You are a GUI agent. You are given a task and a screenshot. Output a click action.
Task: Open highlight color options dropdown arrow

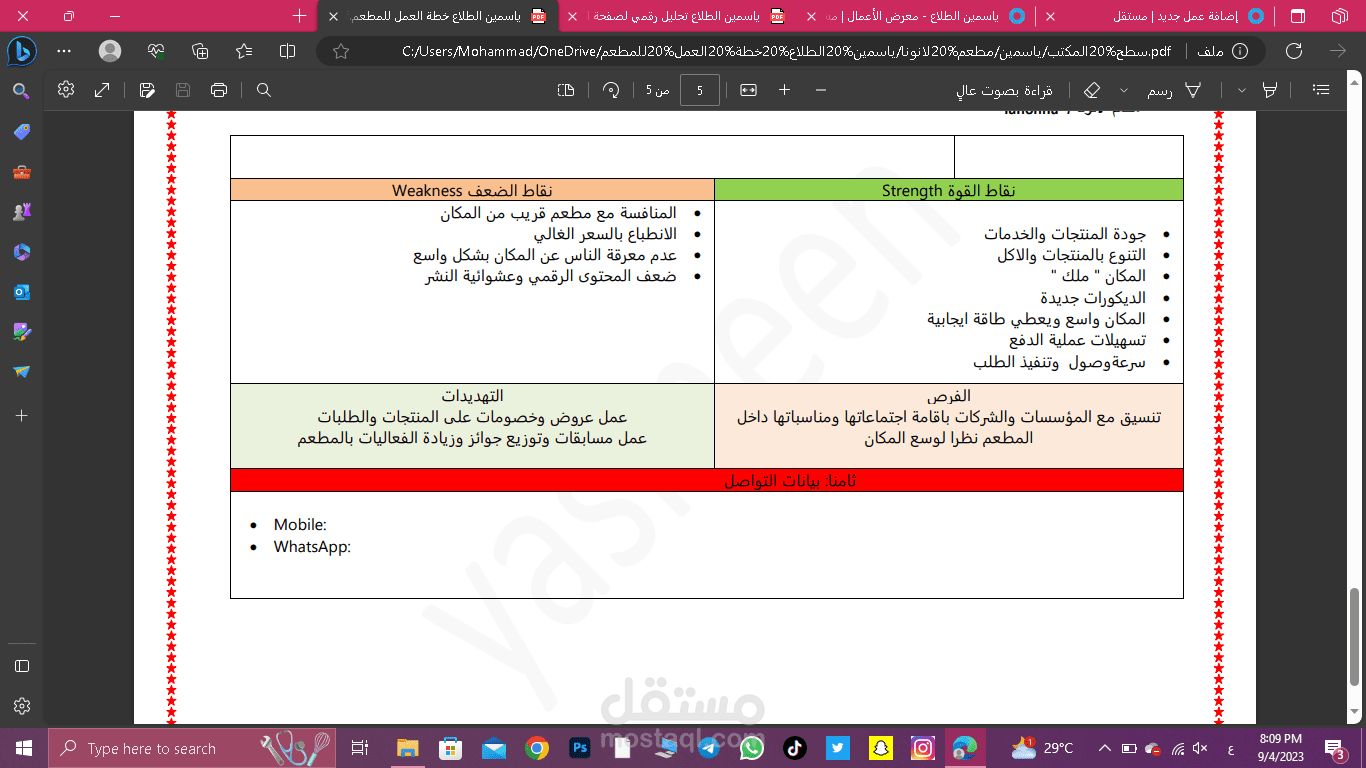coord(1242,90)
